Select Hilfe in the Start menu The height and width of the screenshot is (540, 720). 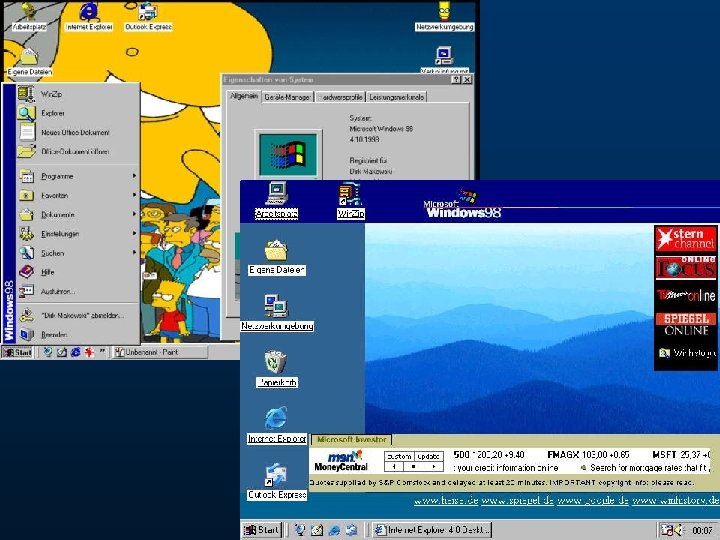click(78, 272)
